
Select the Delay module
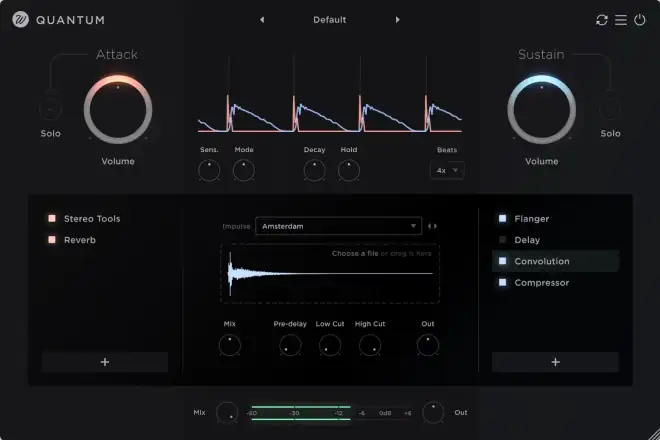click(x=527, y=240)
